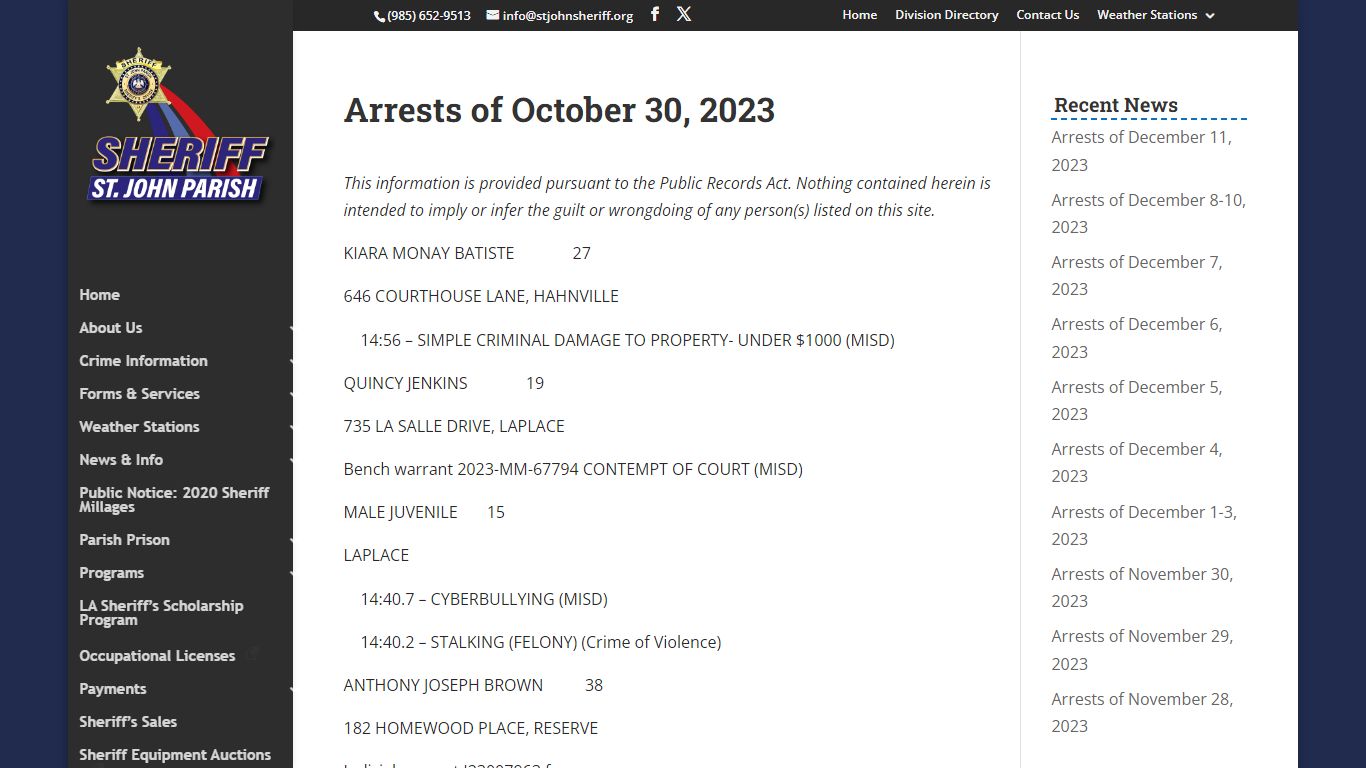The image size is (1366, 768).
Task: Open Contact Us in the top bar
Action: (1047, 15)
